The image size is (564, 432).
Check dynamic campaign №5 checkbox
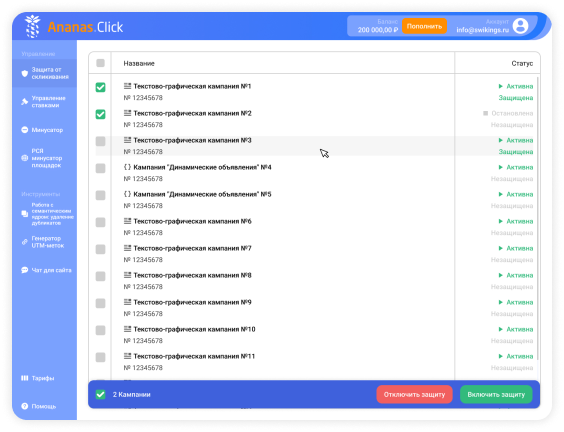100,195
